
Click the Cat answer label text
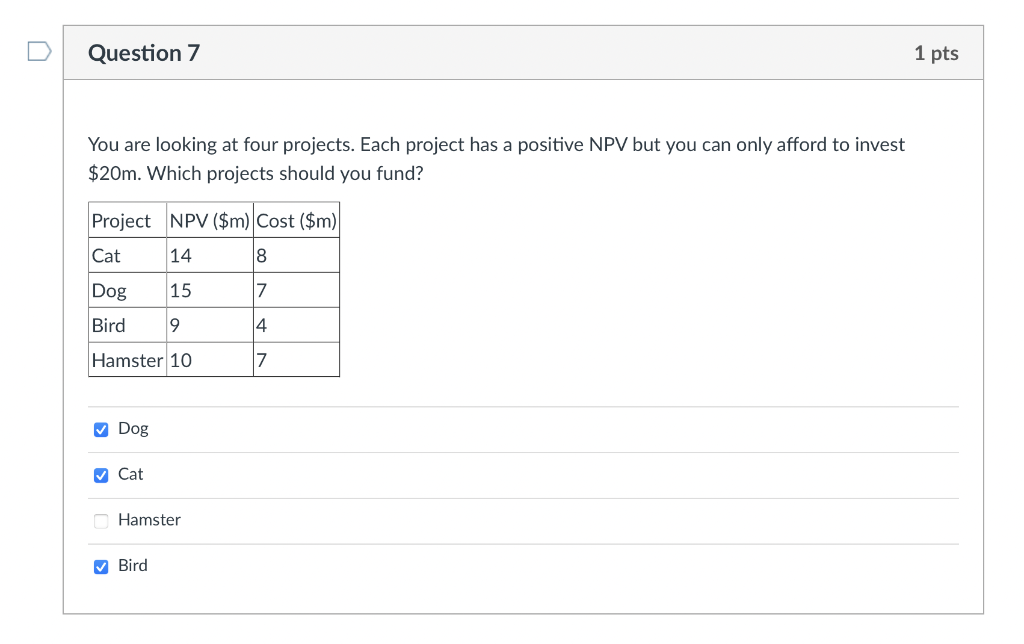coord(131,474)
